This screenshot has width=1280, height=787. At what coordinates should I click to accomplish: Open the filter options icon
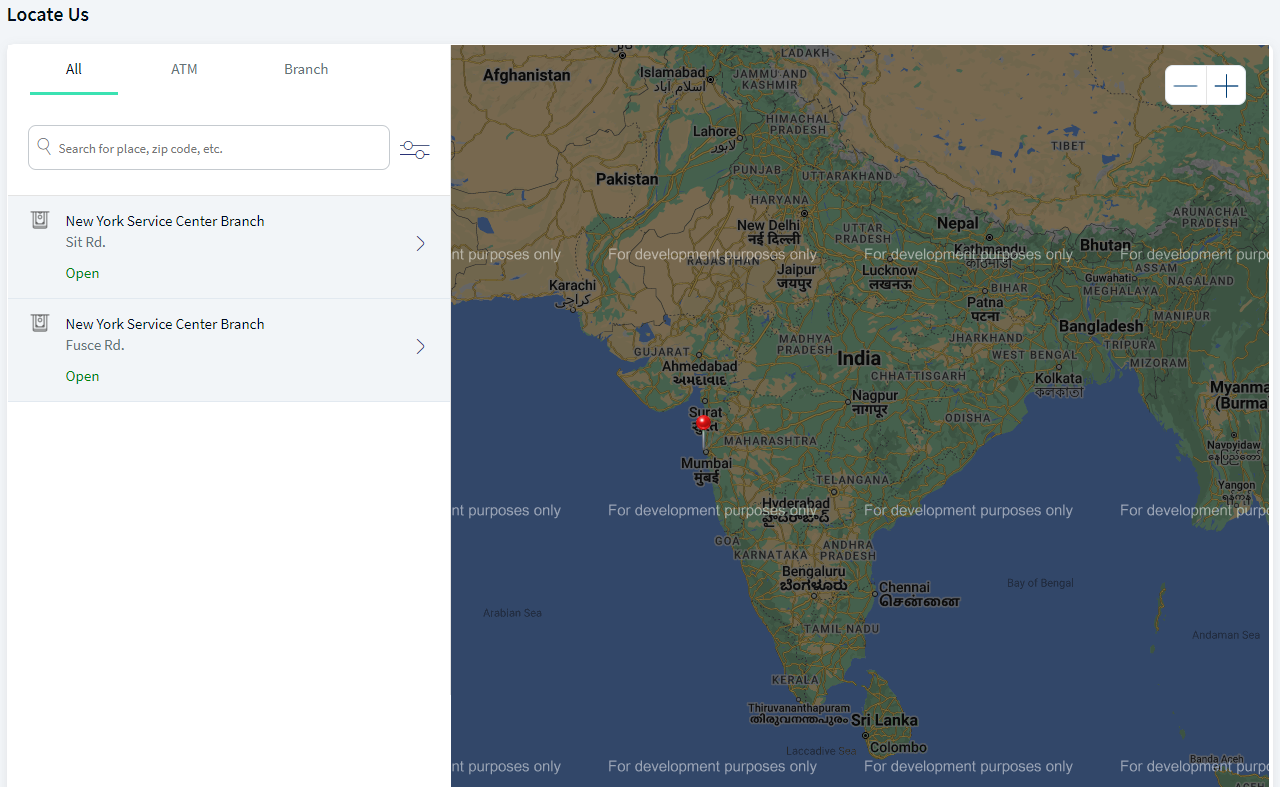[414, 150]
